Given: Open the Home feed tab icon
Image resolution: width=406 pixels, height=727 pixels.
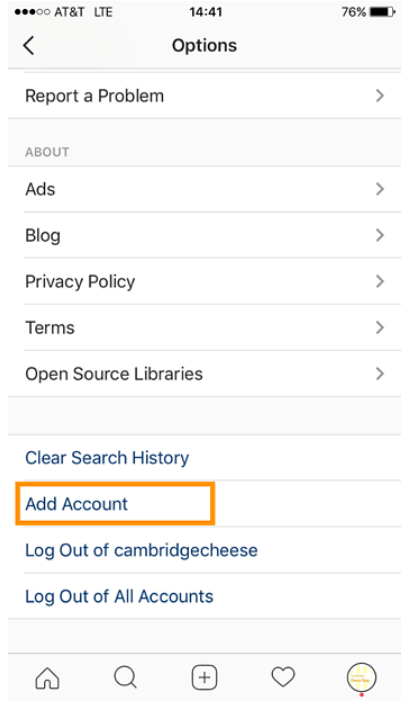Looking at the screenshot, I should 47,678.
